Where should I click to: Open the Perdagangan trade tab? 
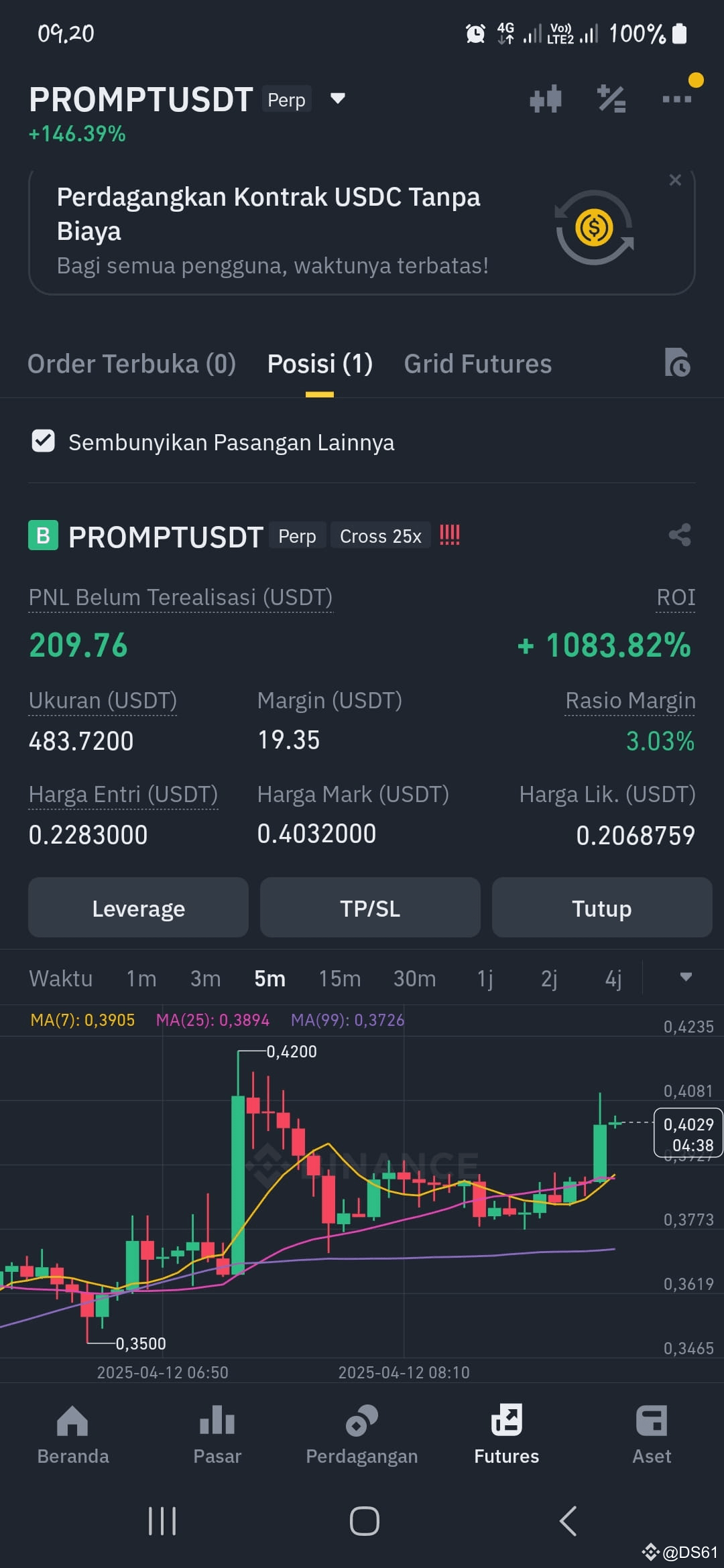pos(362,1434)
